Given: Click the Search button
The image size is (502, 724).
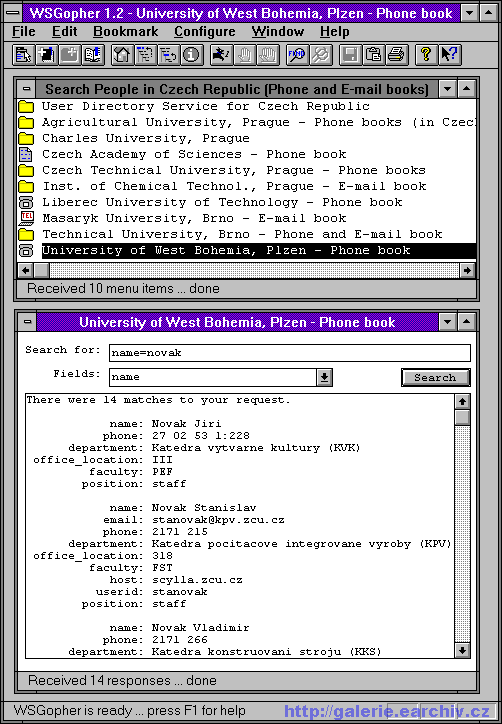Looking at the screenshot, I should [435, 378].
